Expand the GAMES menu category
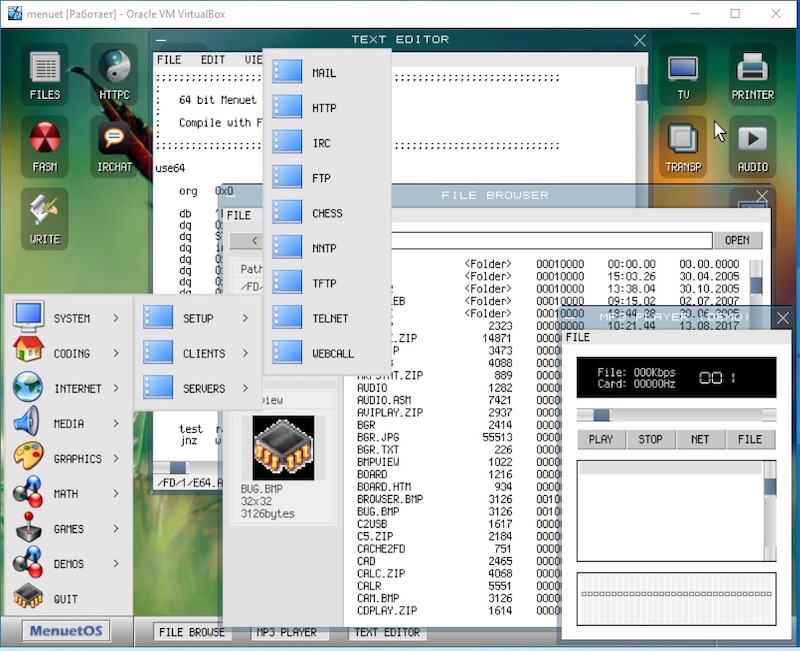 [70, 529]
